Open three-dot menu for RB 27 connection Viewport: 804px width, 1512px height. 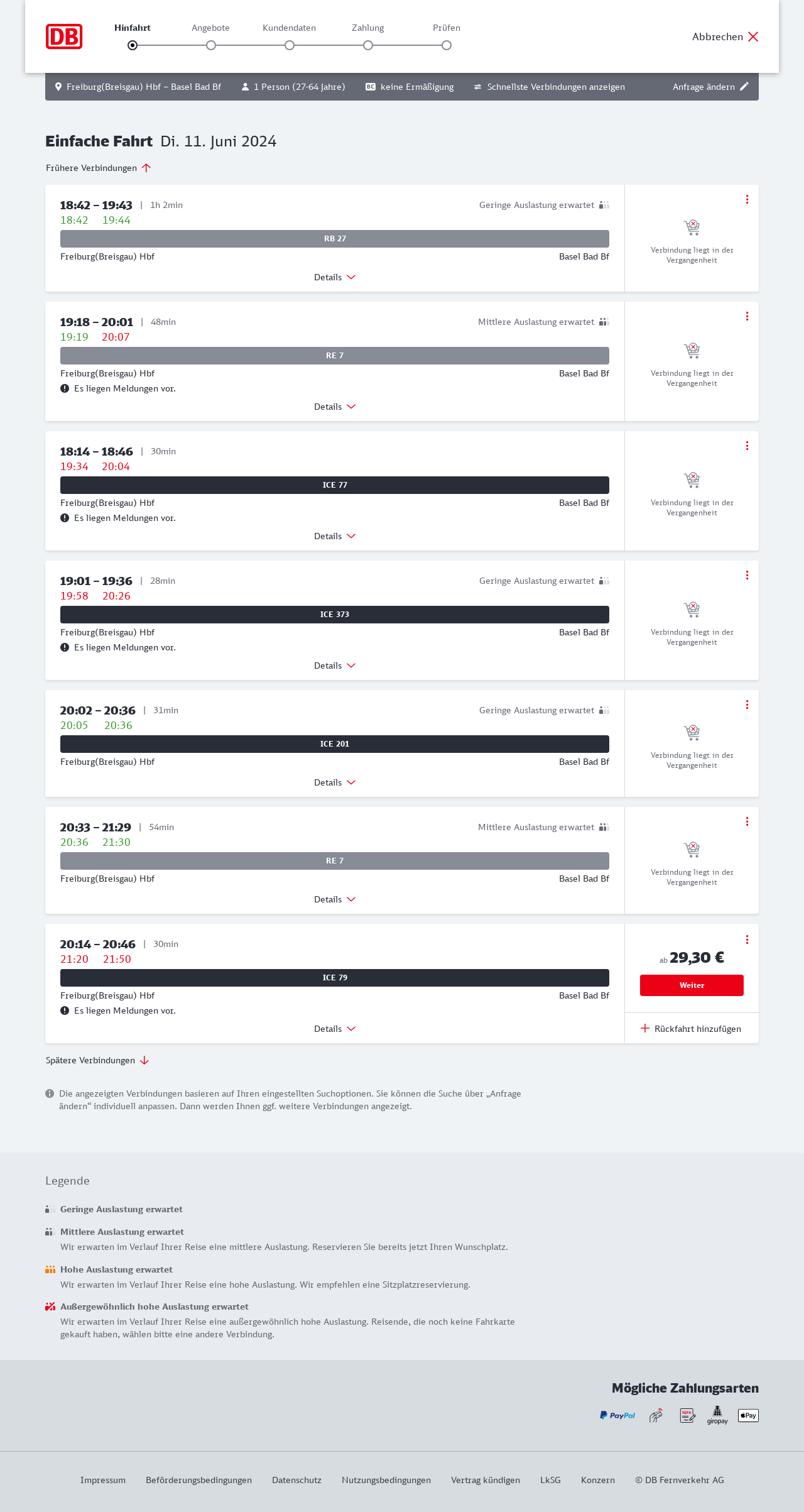[x=747, y=199]
